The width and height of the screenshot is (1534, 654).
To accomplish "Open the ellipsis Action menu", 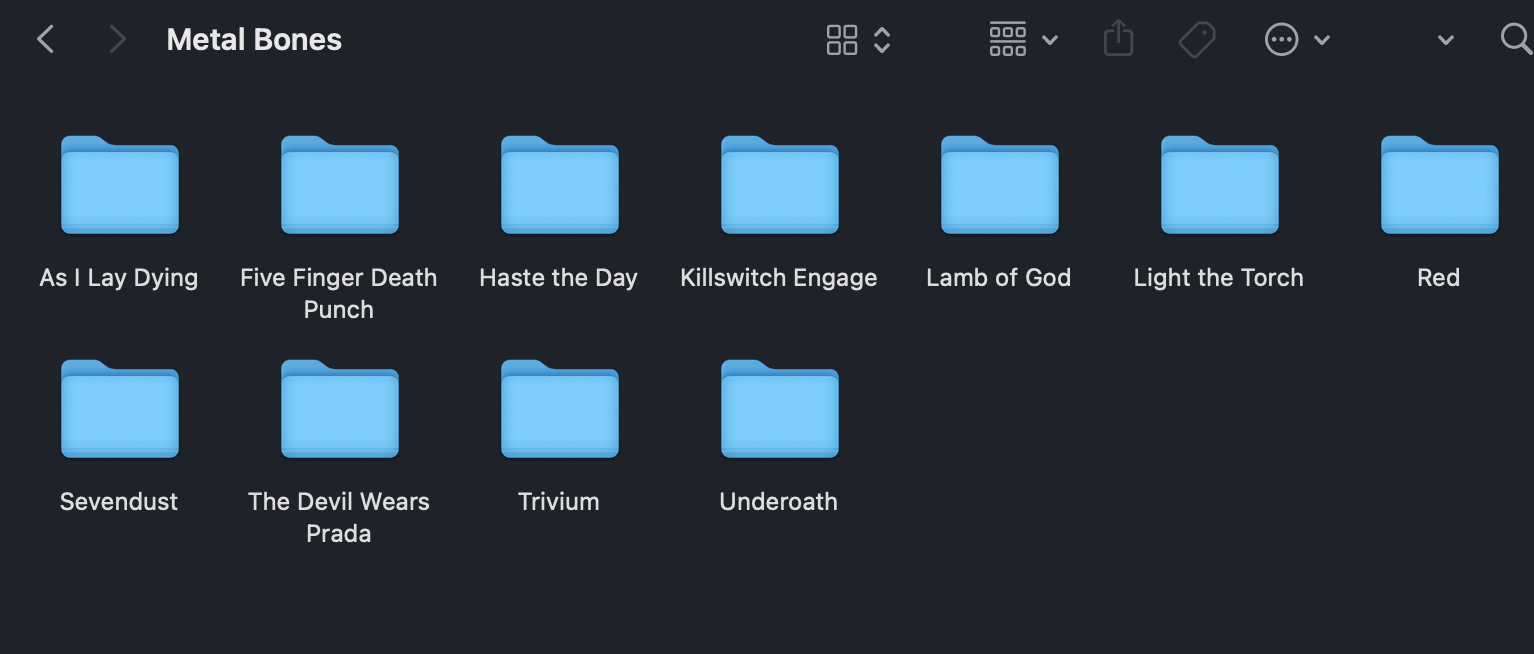I will 1281,40.
